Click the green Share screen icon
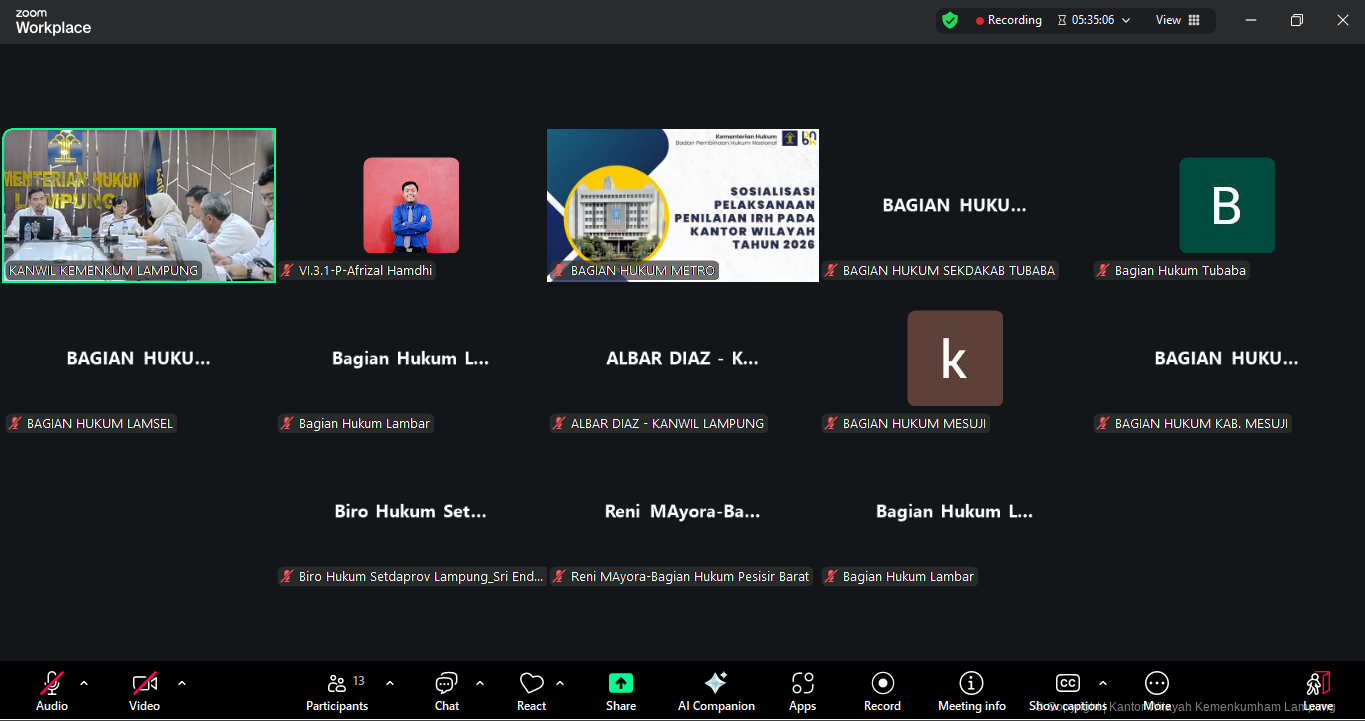This screenshot has width=1365, height=721. tap(621, 684)
